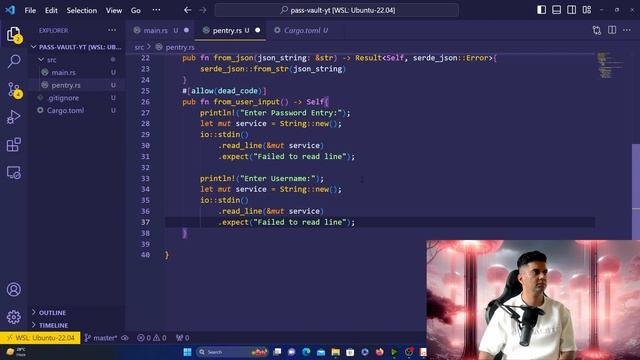This screenshot has width=640, height=360.
Task: Open Changes compare icon in editor toolbar
Action: coord(597,30)
